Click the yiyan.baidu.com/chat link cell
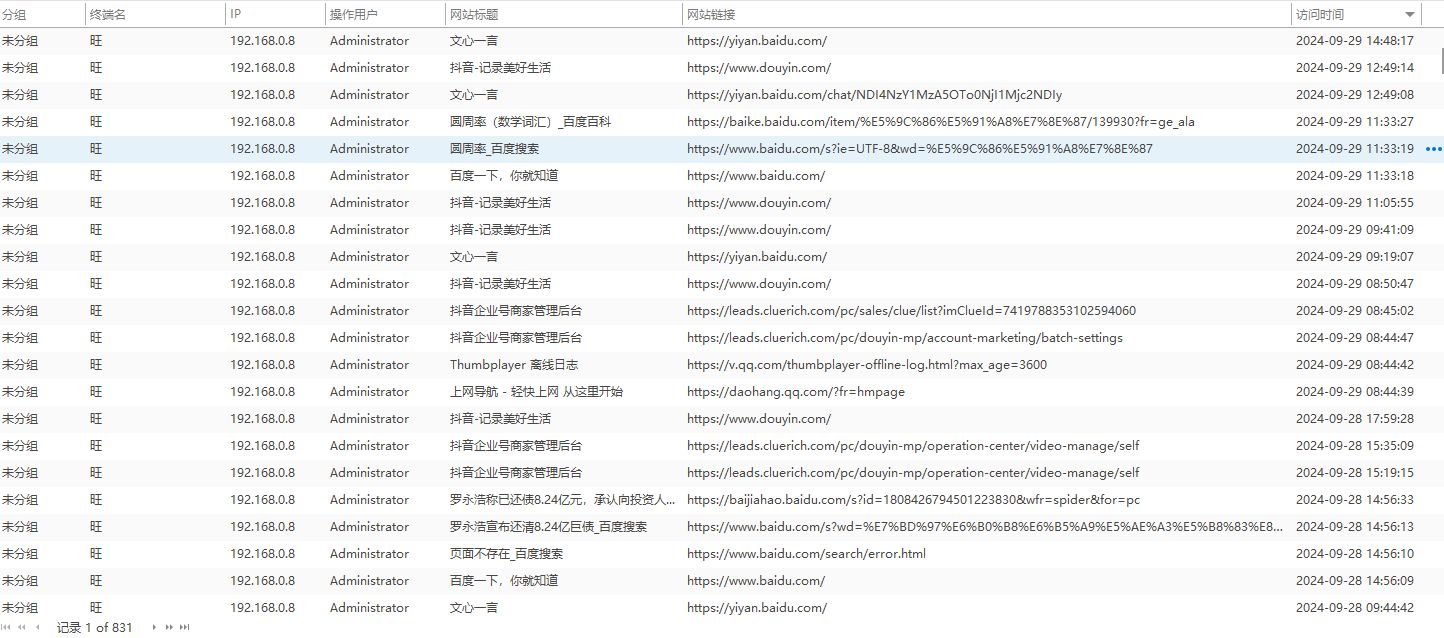 coord(874,95)
